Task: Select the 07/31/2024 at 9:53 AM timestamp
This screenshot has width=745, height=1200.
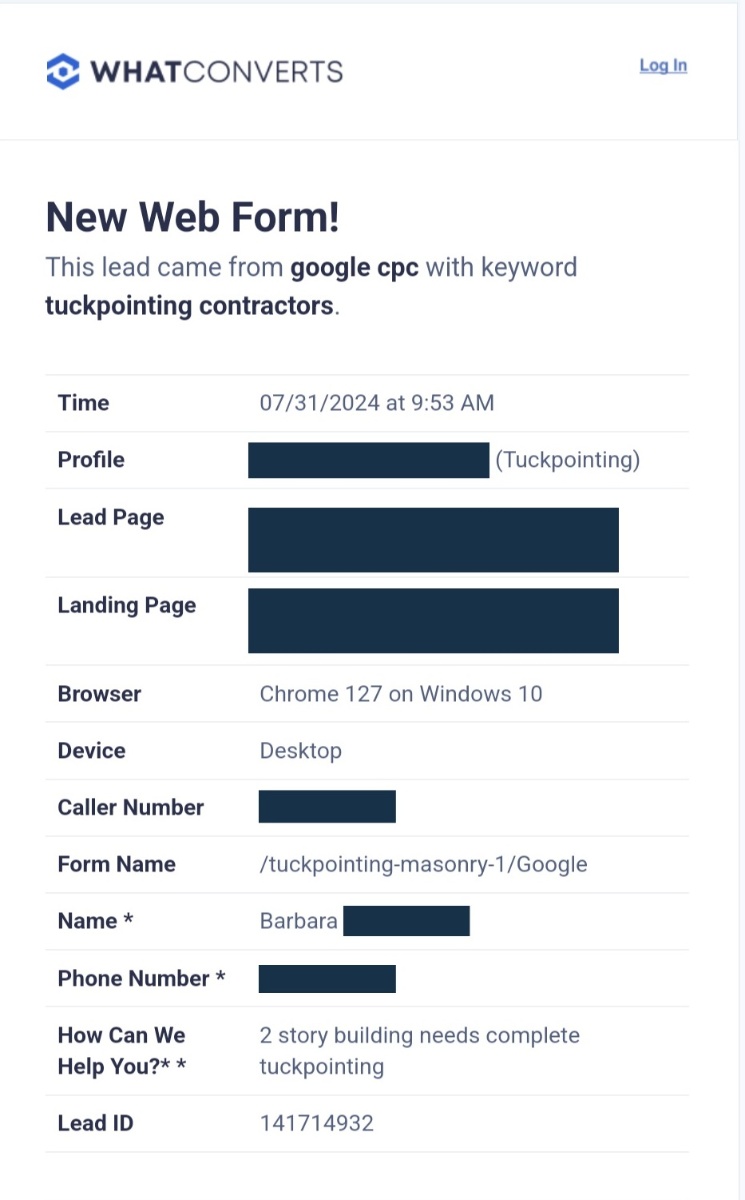Action: tap(377, 403)
